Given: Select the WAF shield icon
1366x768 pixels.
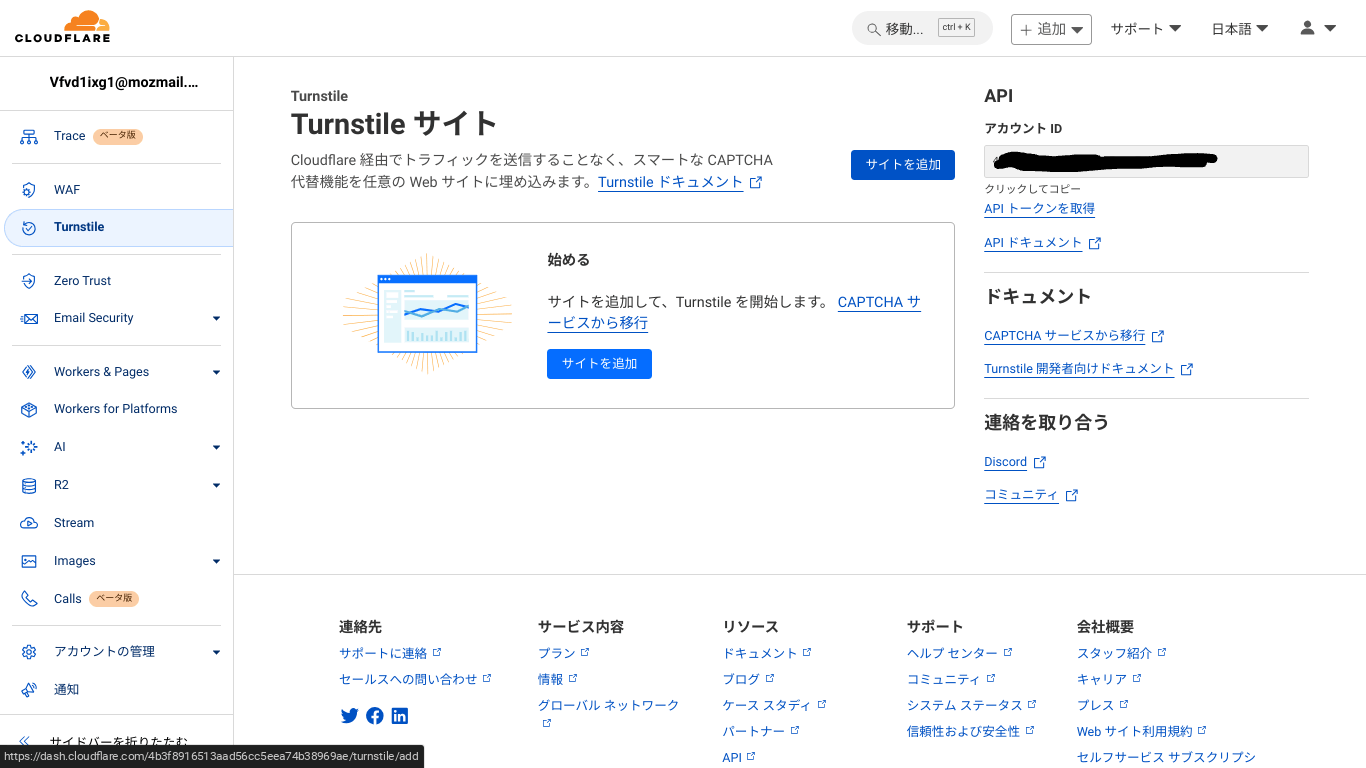Looking at the screenshot, I should coord(29,190).
